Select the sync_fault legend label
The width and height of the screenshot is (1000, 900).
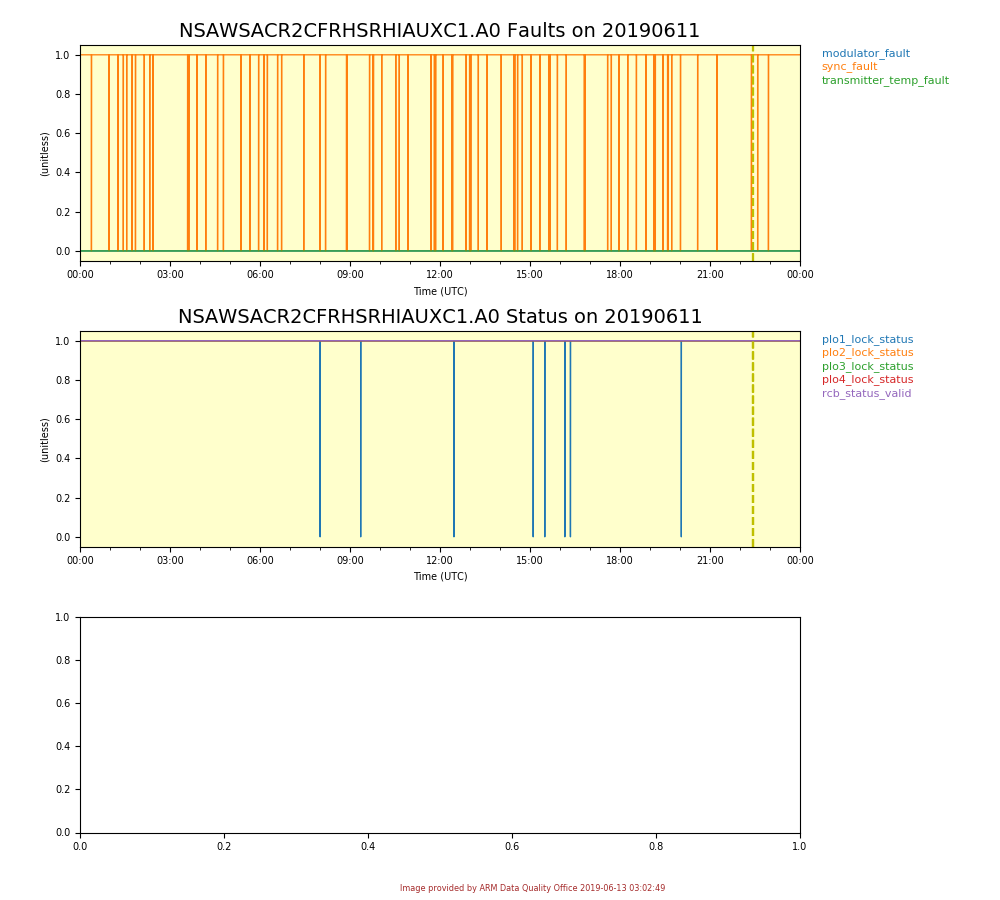coord(849,66)
